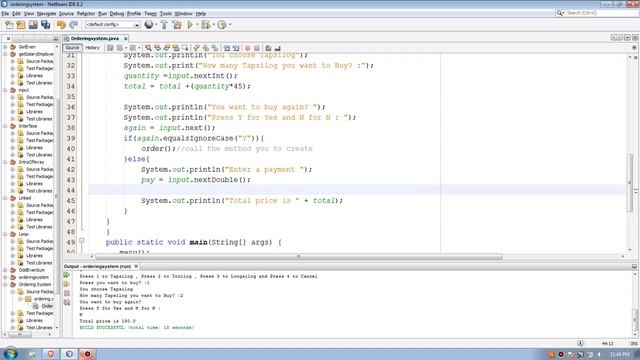
Task: Click the Profile Project icon
Action: 222,25
